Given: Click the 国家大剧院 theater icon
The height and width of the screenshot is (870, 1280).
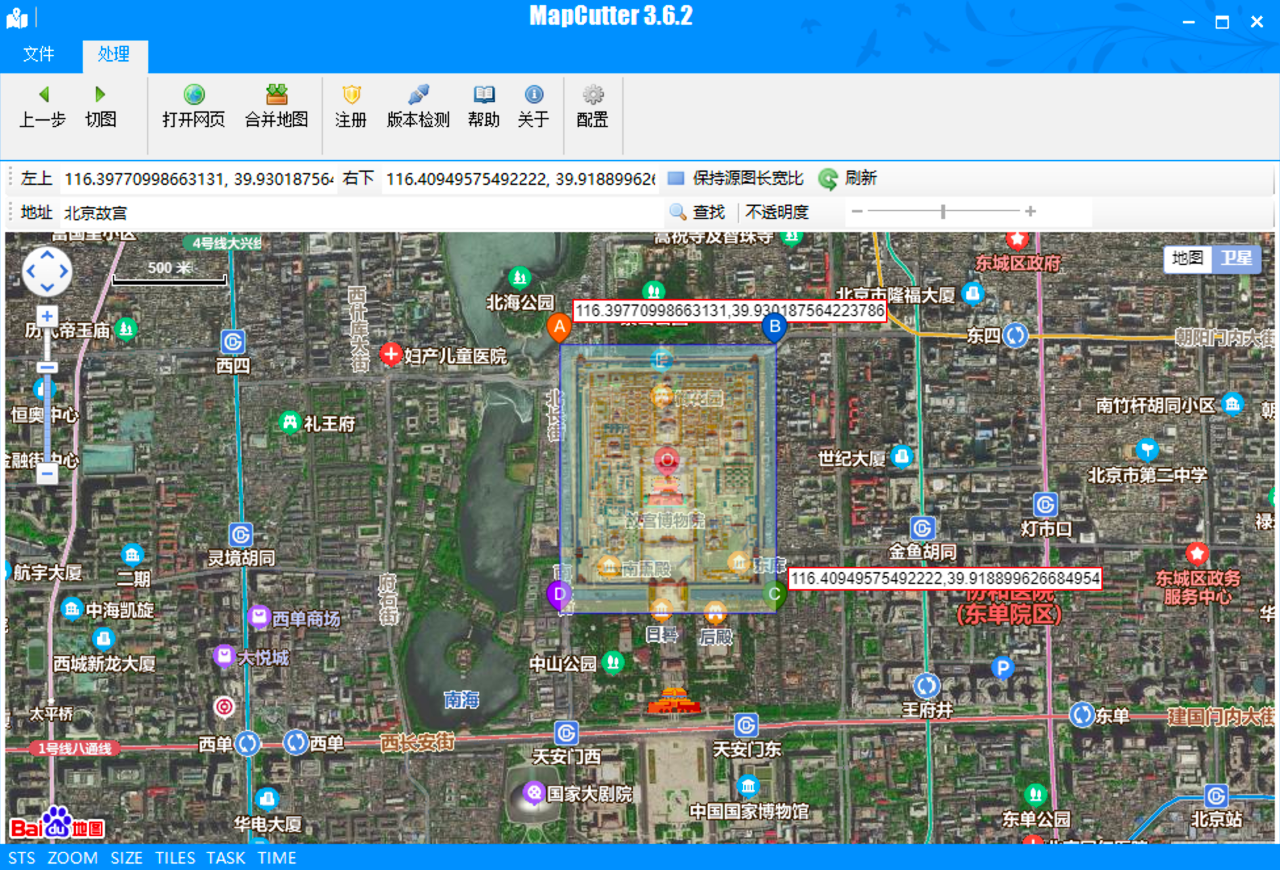Looking at the screenshot, I should click(x=534, y=793).
